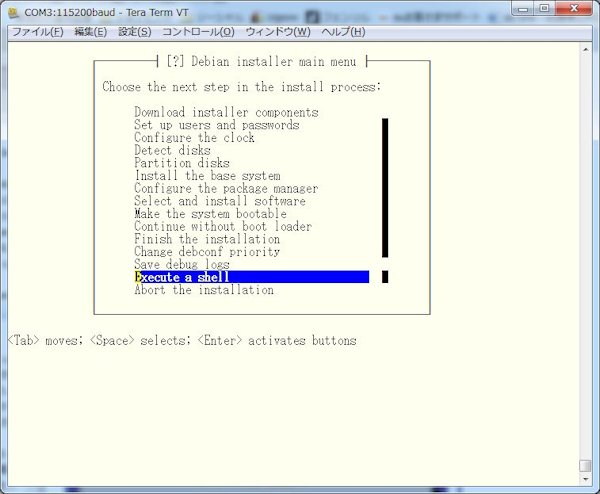Image resolution: width=600 pixels, height=494 pixels.
Task: Click the installer menu's black scroll indicator bar
Action: [385, 187]
